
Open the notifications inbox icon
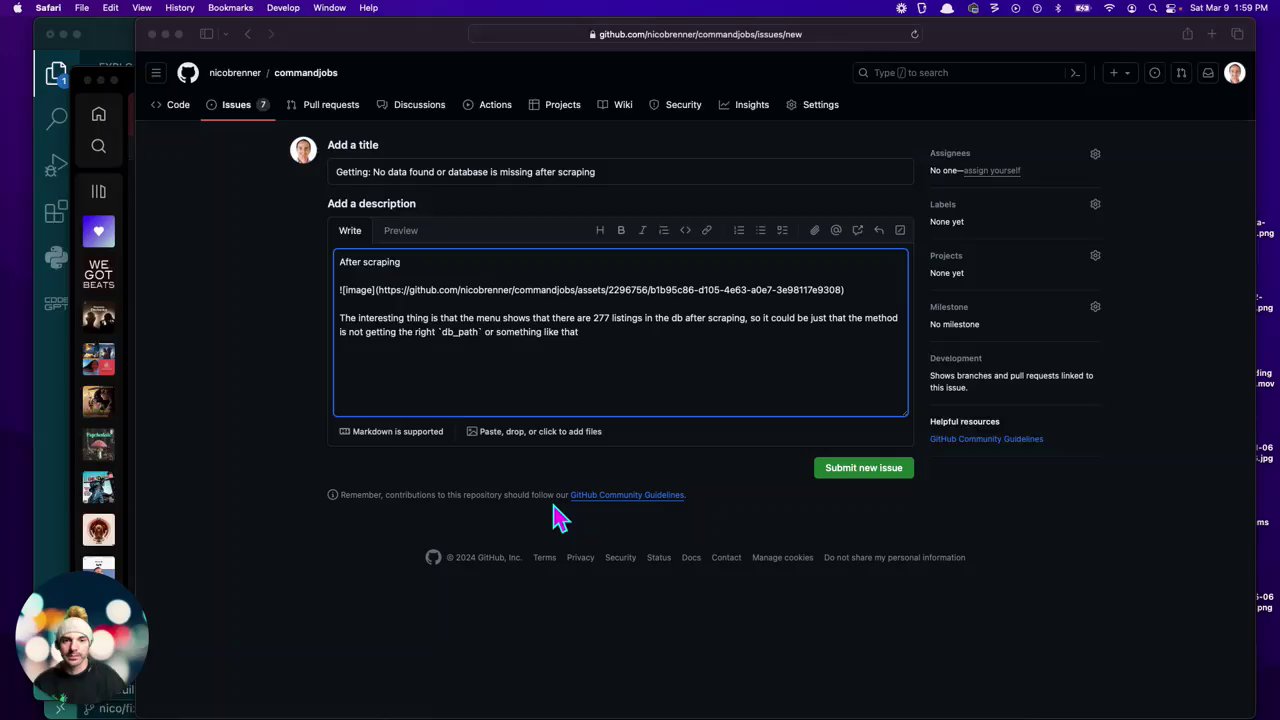[x=1208, y=73]
